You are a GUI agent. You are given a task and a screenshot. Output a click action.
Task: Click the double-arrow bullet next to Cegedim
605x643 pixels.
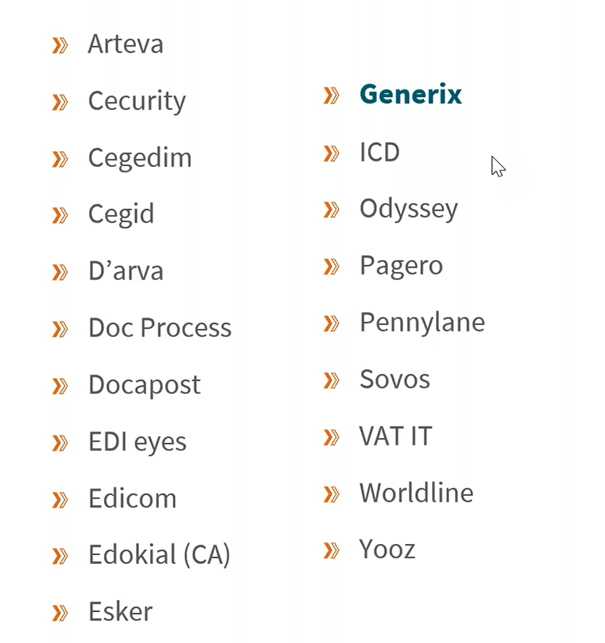click(x=60, y=159)
